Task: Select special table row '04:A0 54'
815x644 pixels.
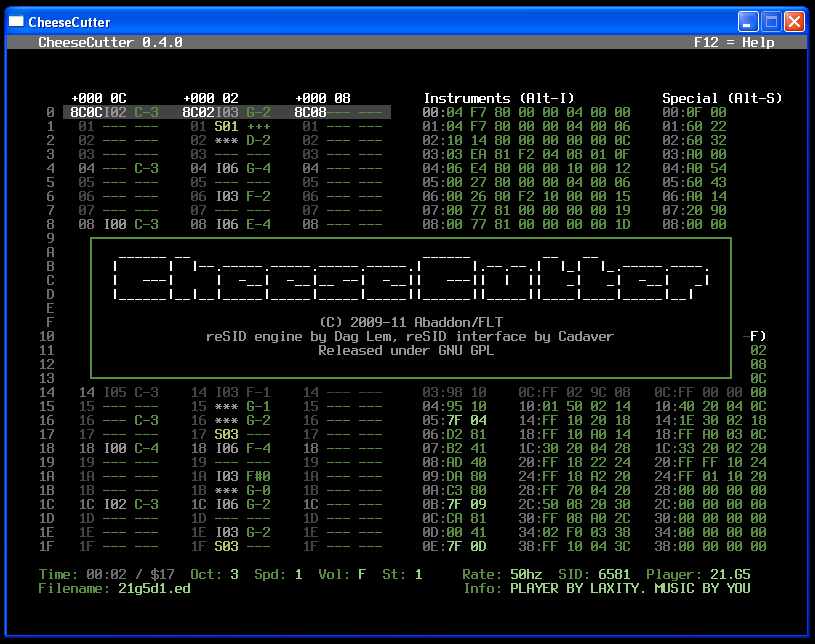Action: tap(694, 168)
